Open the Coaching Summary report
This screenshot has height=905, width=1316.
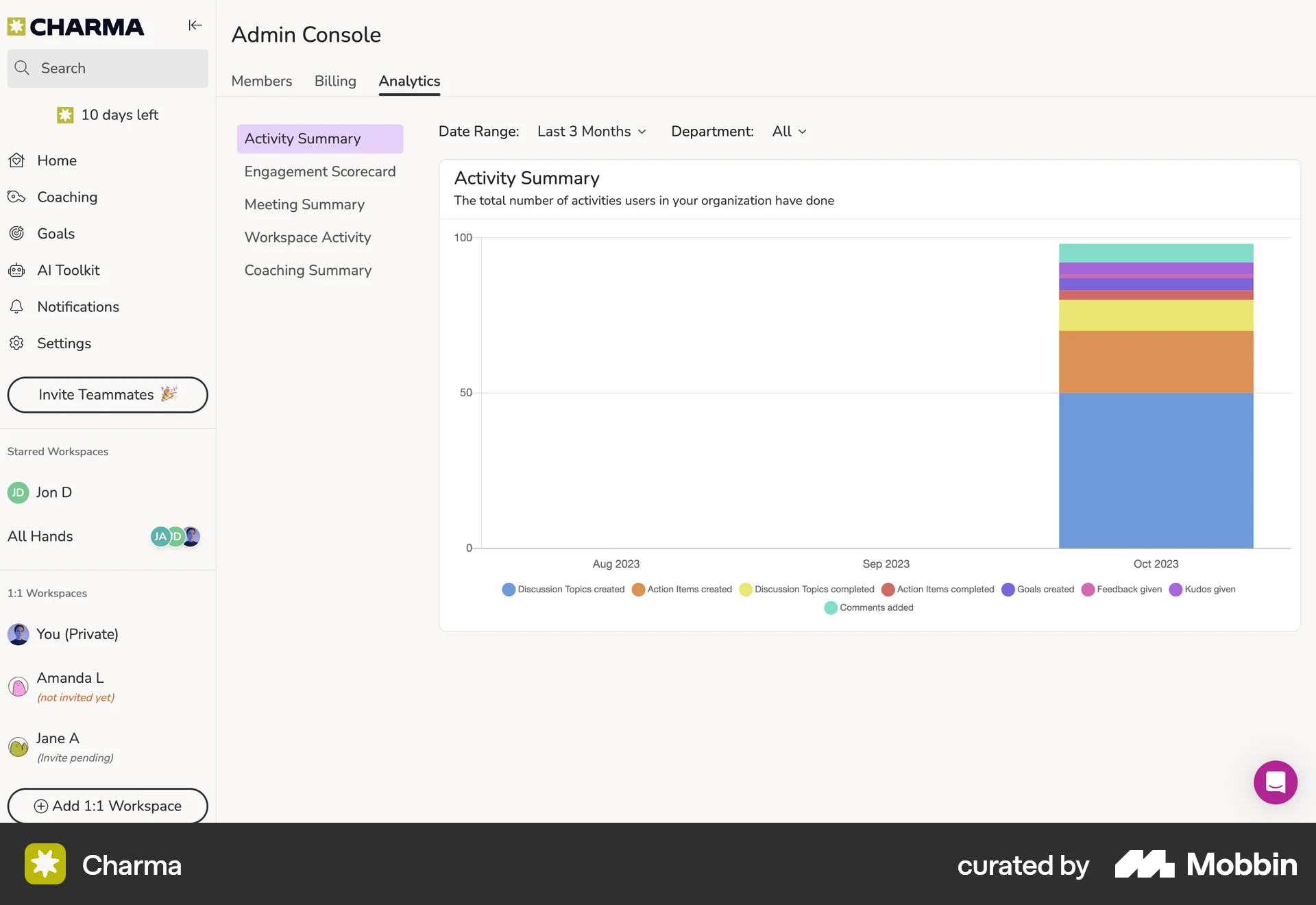pyautogui.click(x=307, y=270)
